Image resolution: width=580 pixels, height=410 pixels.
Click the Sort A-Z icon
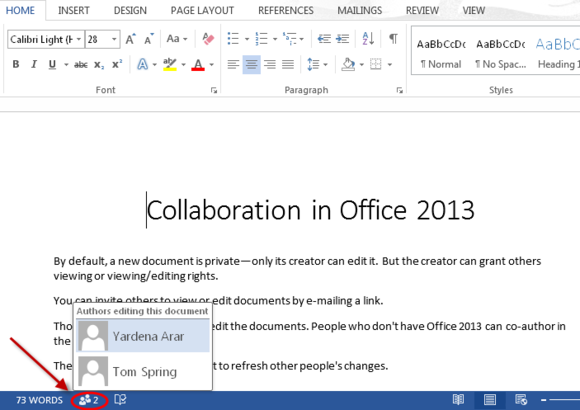coord(368,38)
